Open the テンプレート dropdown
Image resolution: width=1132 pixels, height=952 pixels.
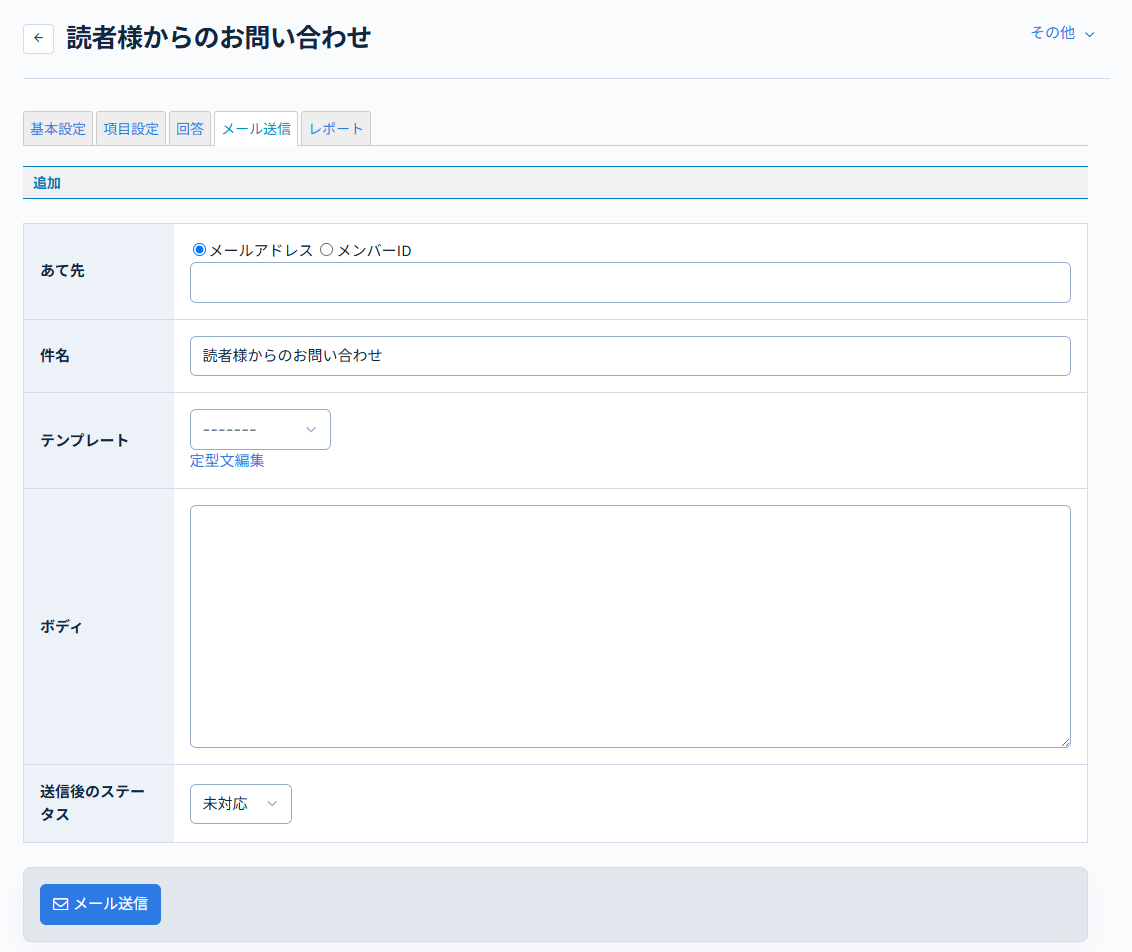(x=260, y=429)
